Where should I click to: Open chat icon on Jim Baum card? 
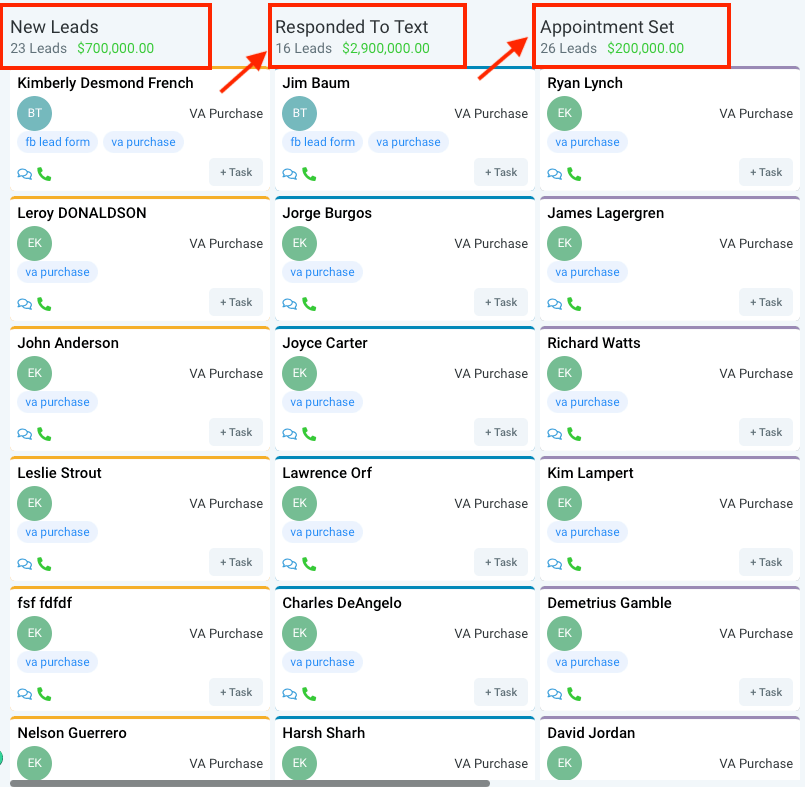[290, 174]
